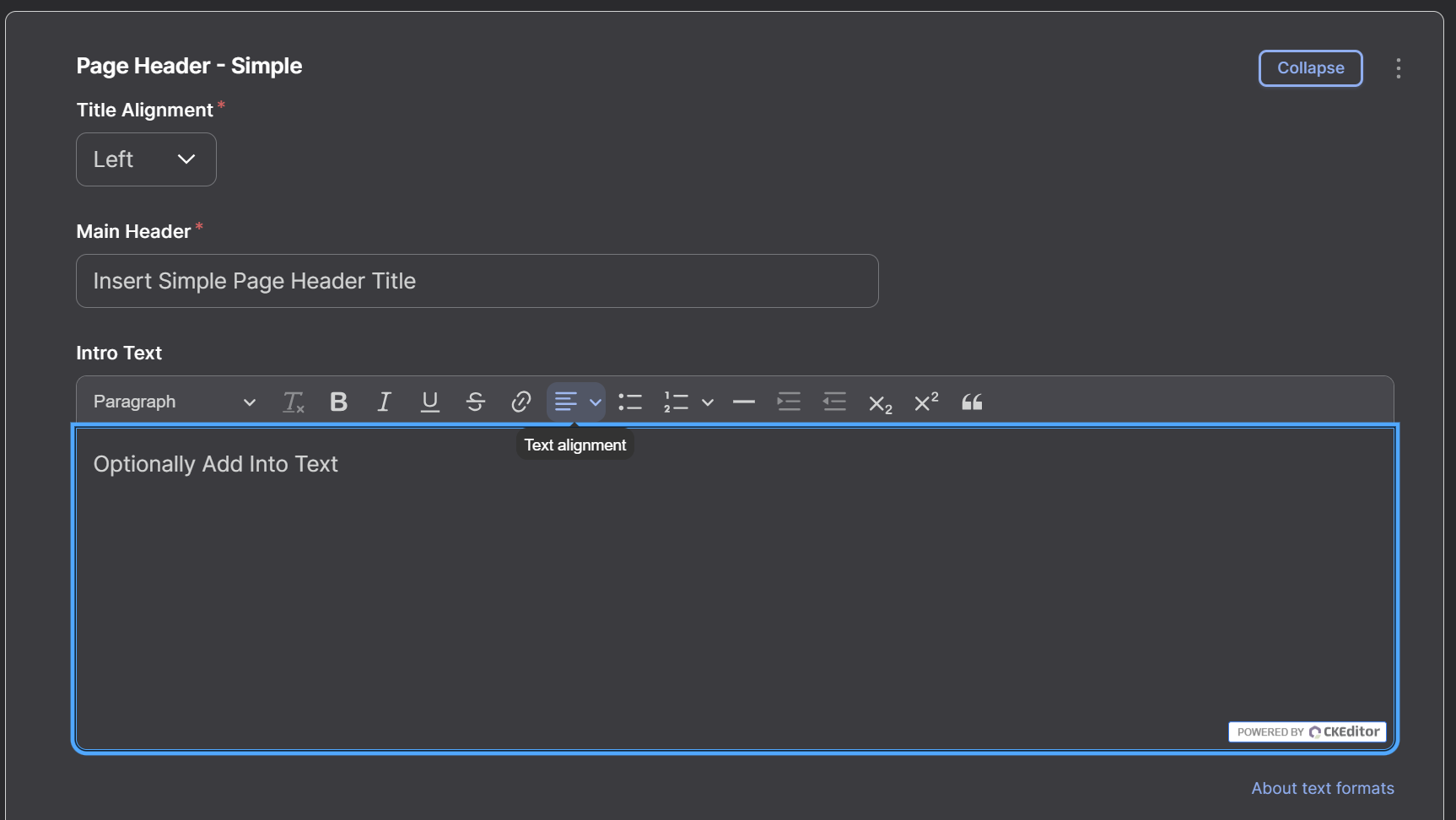
Task: Click the text alignment icon
Action: tap(566, 402)
